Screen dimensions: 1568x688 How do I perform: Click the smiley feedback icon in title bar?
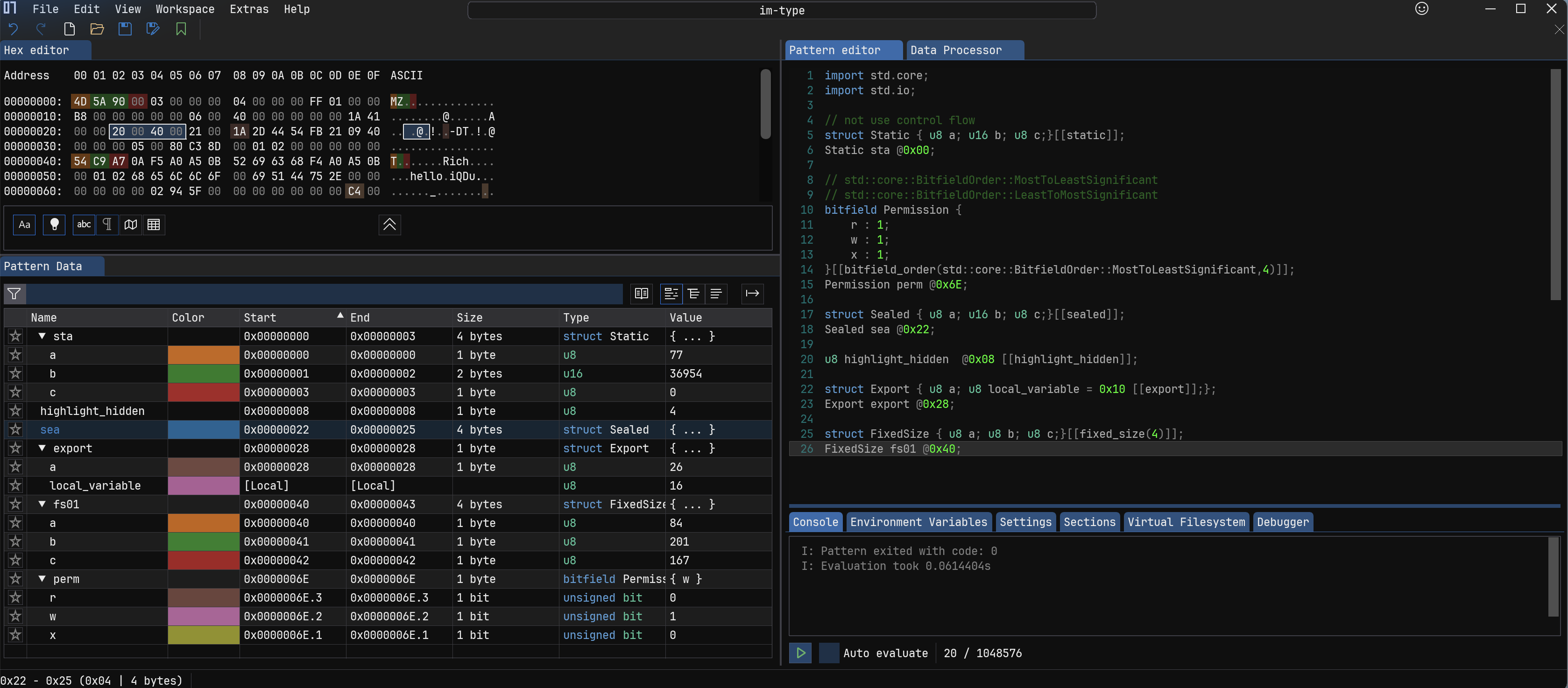click(x=1421, y=8)
